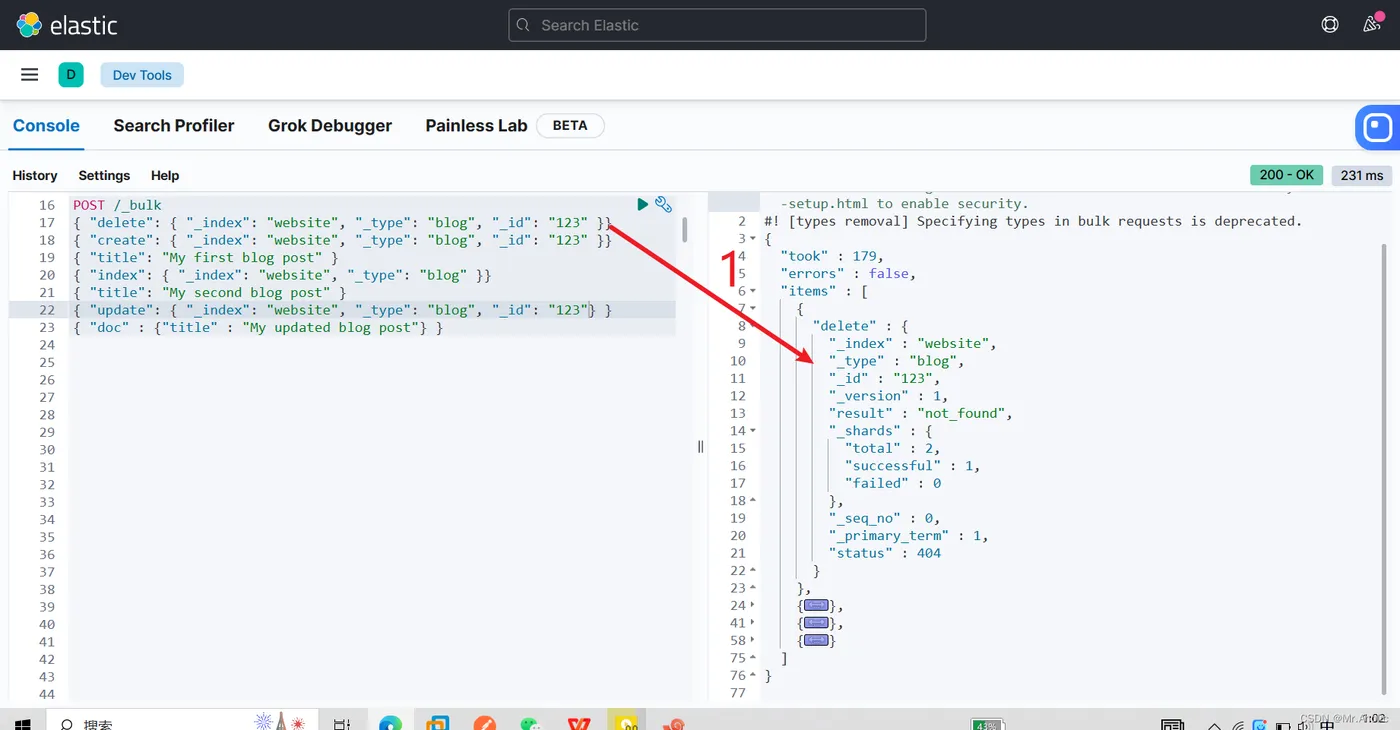Click the Dev Tools breadcrumb
This screenshot has height=730, width=1400.
pos(142,75)
